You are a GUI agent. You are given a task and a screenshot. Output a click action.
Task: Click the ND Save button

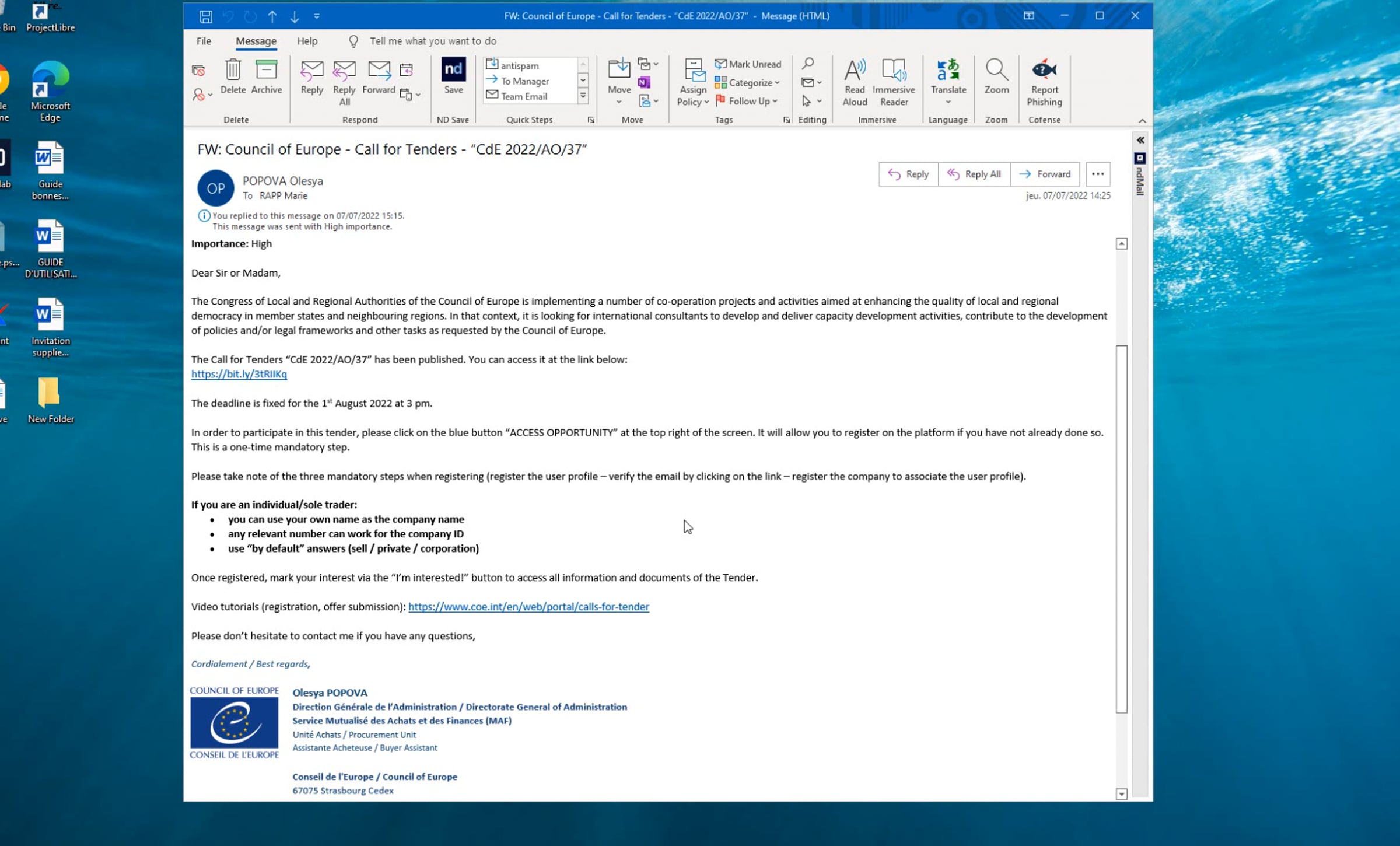tap(453, 76)
